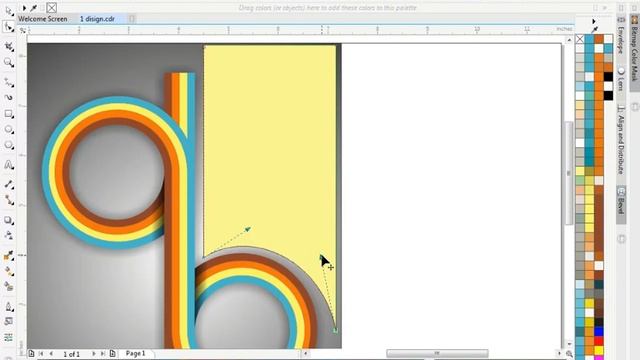The height and width of the screenshot is (360, 640).
Task: Click the document palette eyedropper icon
Action: [33, 8]
